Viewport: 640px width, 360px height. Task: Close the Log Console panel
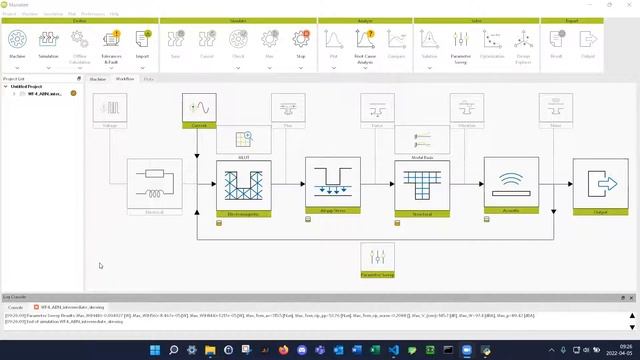click(631, 298)
